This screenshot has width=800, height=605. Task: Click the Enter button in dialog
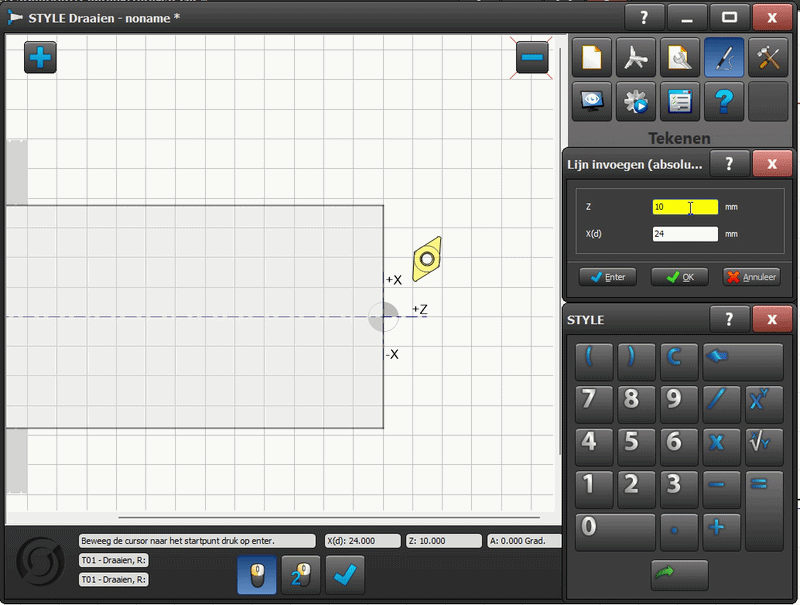[x=608, y=277]
